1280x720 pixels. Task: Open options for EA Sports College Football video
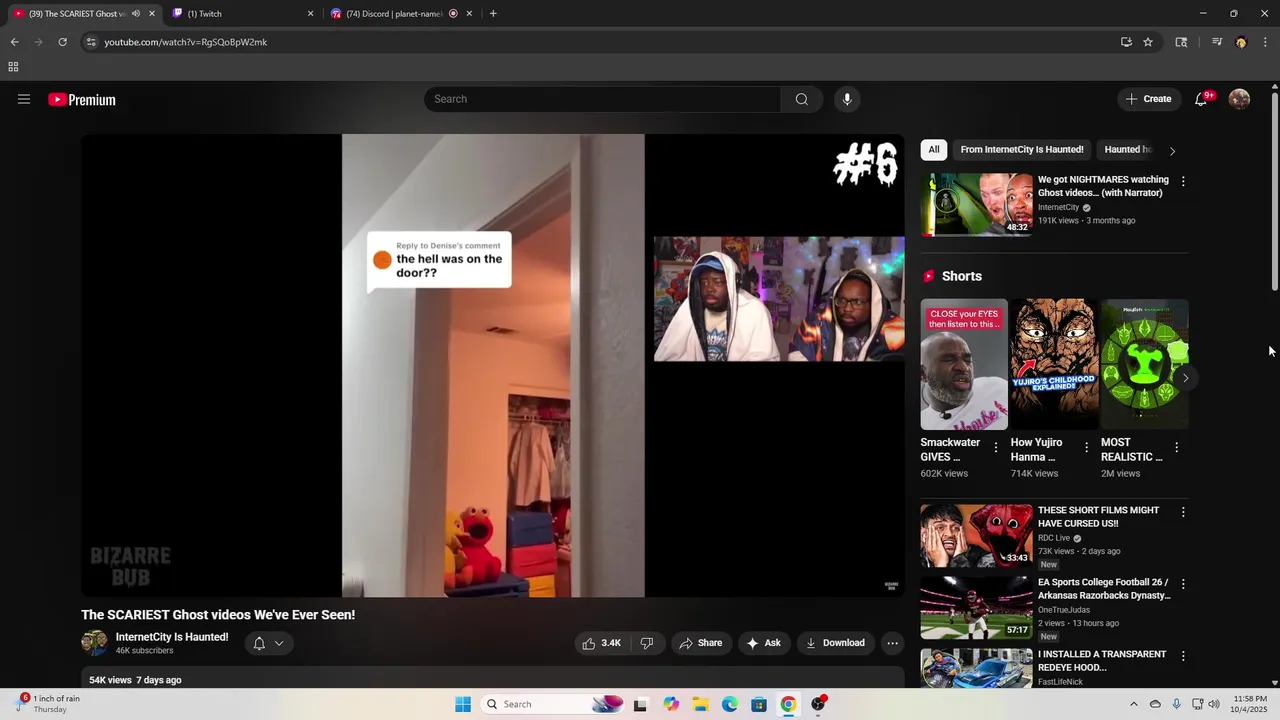(x=1183, y=584)
